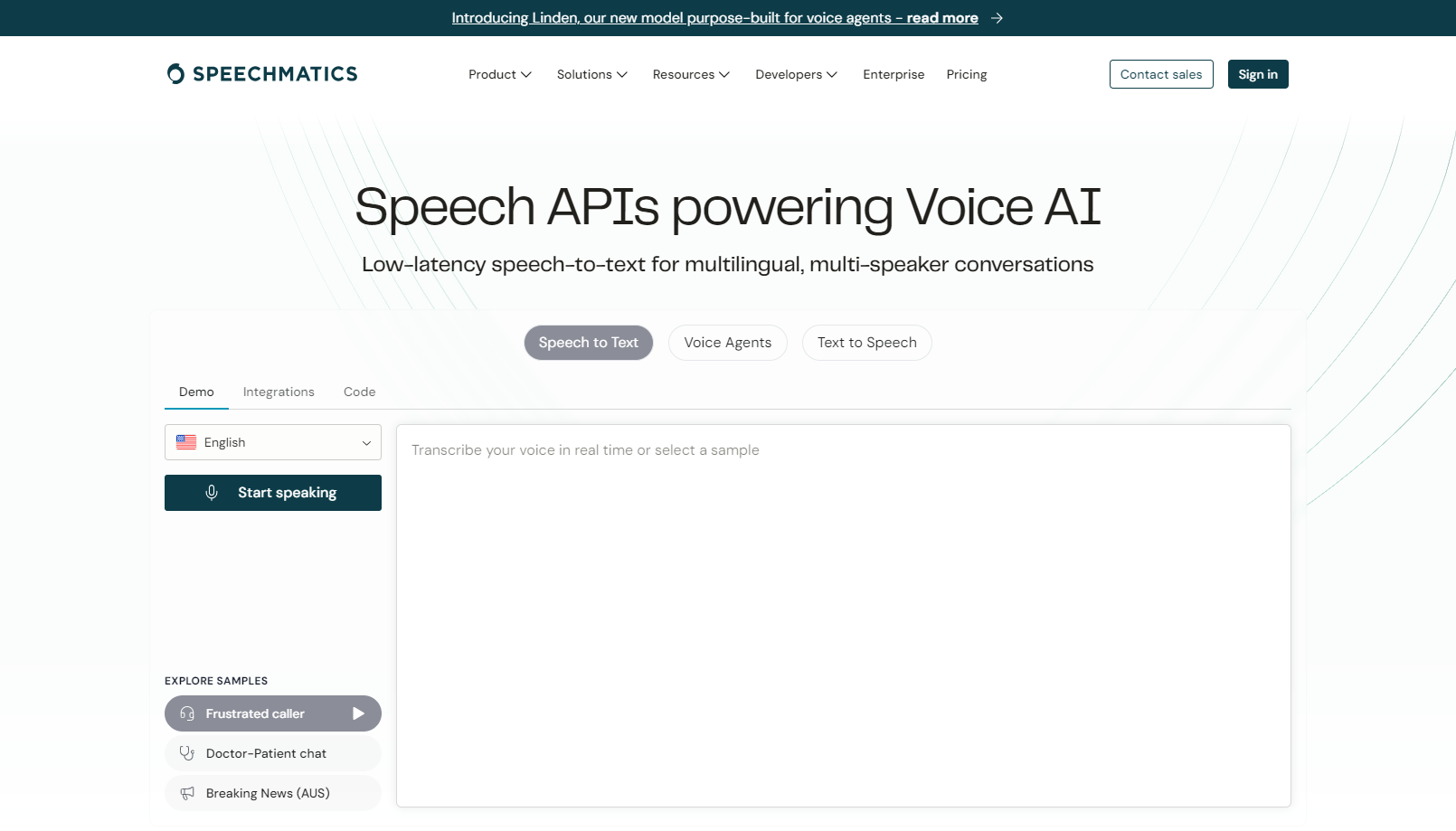Click the Solutions menu label
The height and width of the screenshot is (831, 1456).
[584, 74]
